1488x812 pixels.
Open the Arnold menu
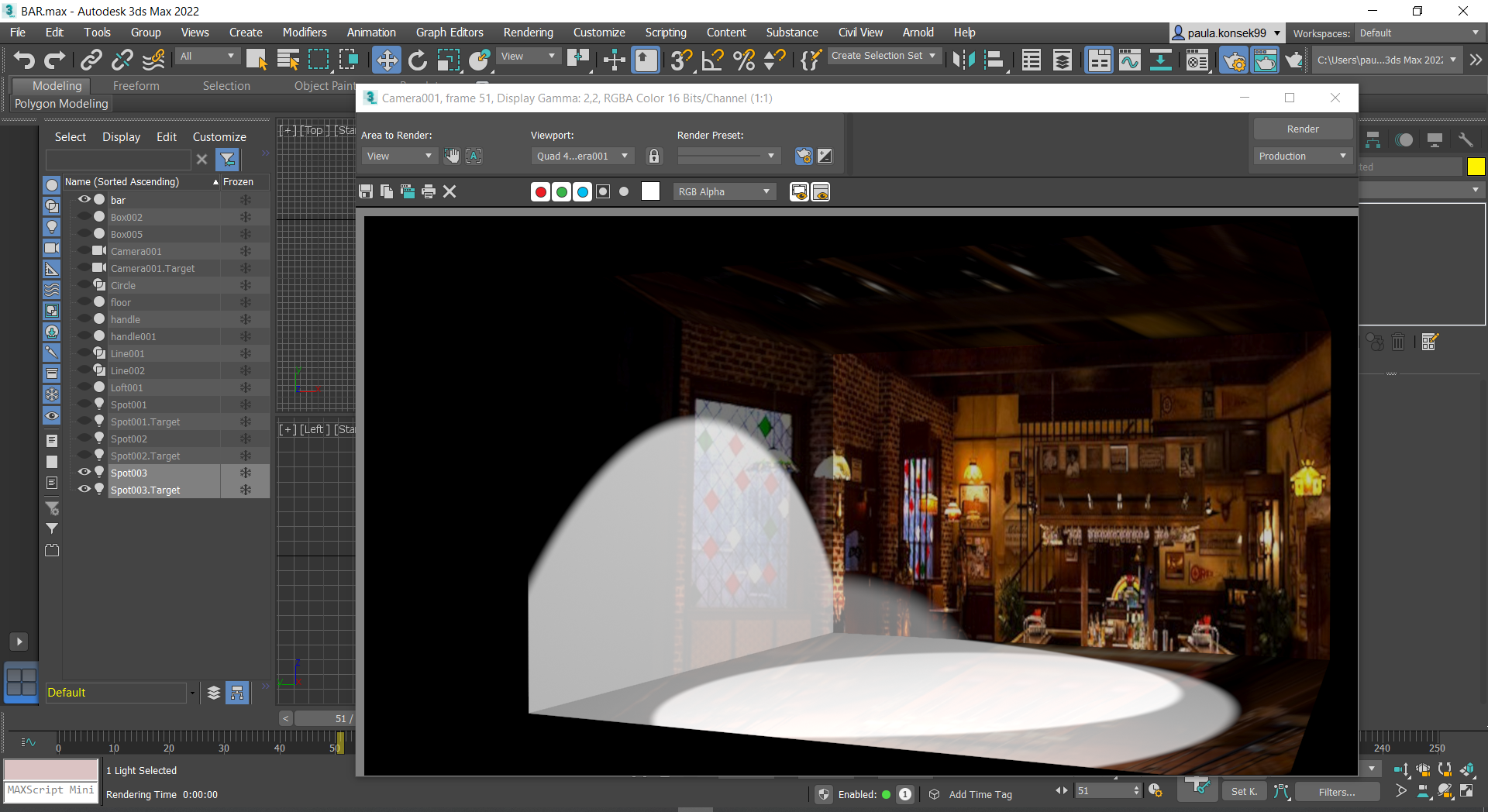point(918,32)
